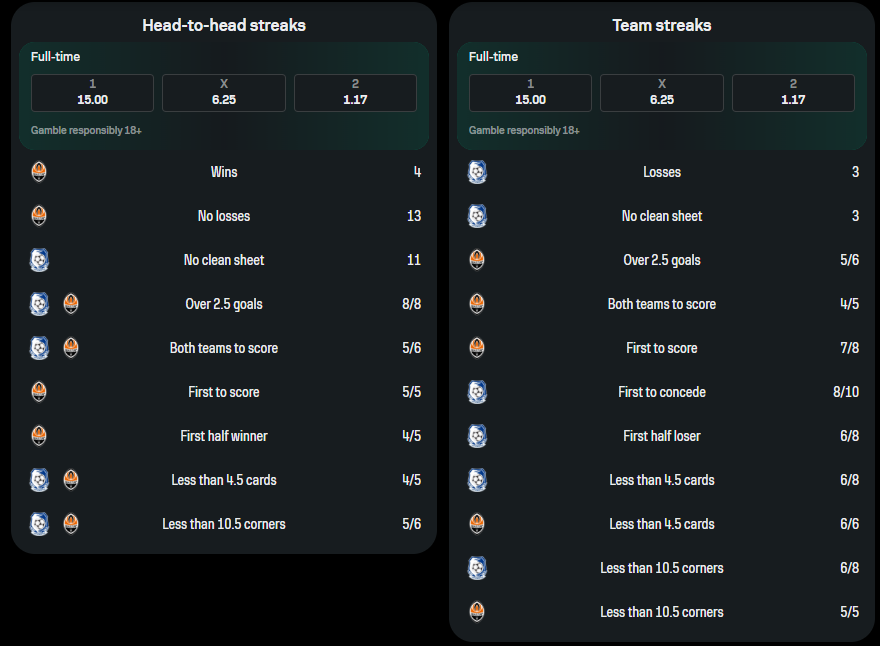This screenshot has height=646, width=880.
Task: Select away win odds 1.17 in Team streaks panel
Action: pyautogui.click(x=793, y=93)
